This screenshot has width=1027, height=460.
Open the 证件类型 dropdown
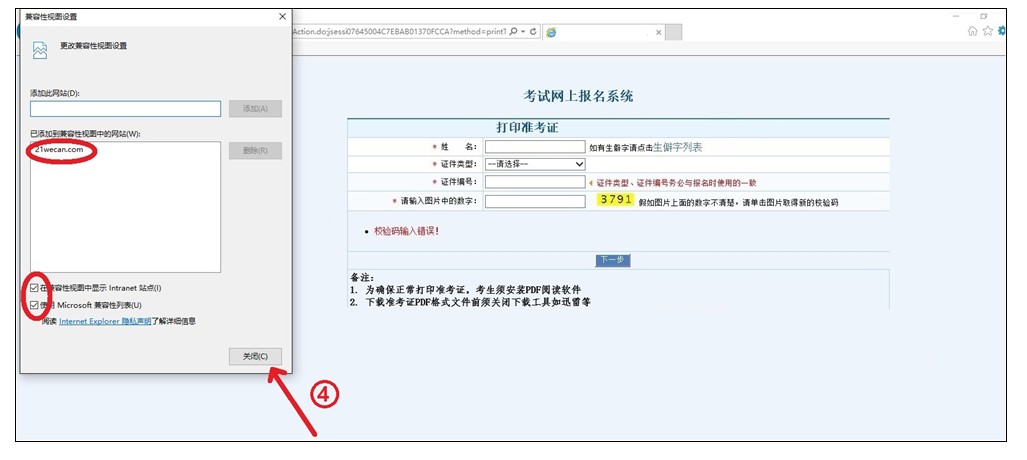(x=535, y=164)
